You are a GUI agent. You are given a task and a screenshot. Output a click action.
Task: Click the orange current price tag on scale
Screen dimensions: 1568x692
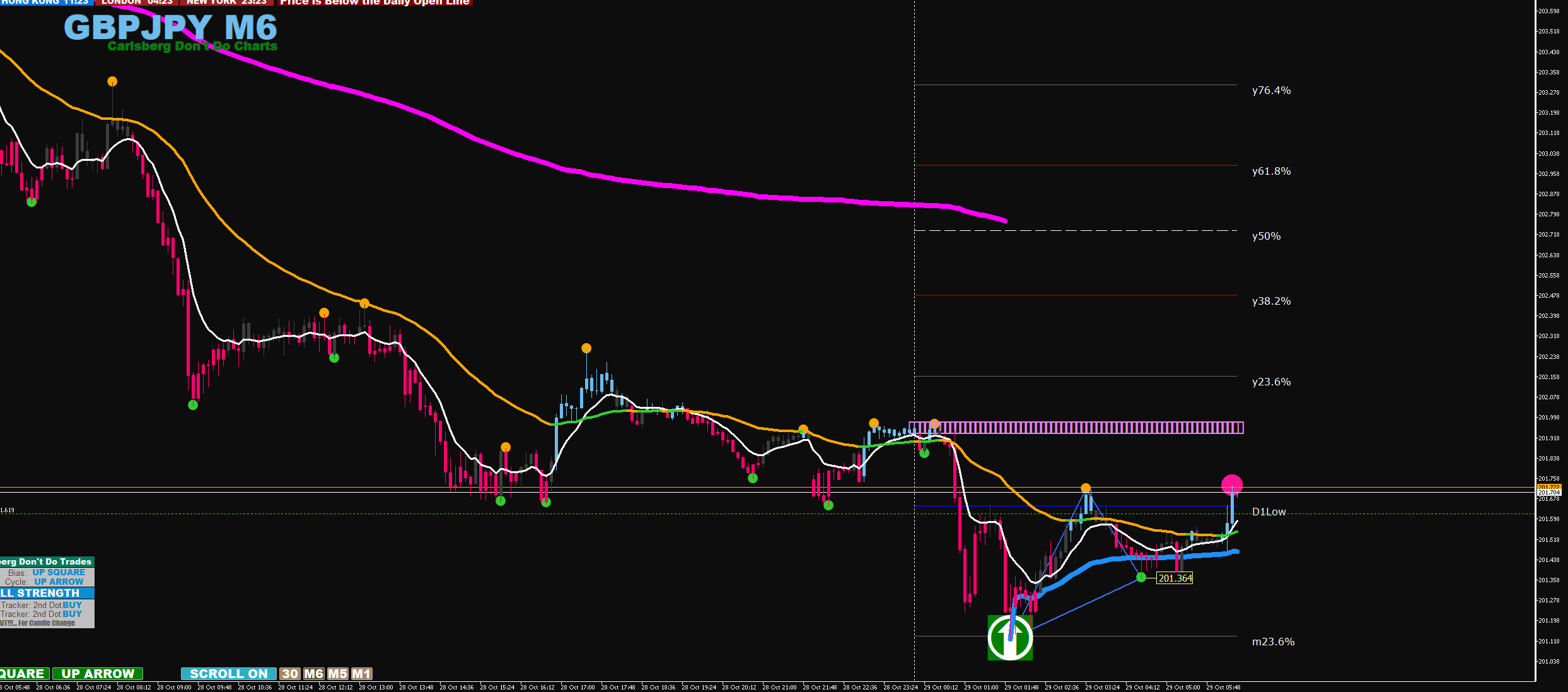click(x=1548, y=488)
